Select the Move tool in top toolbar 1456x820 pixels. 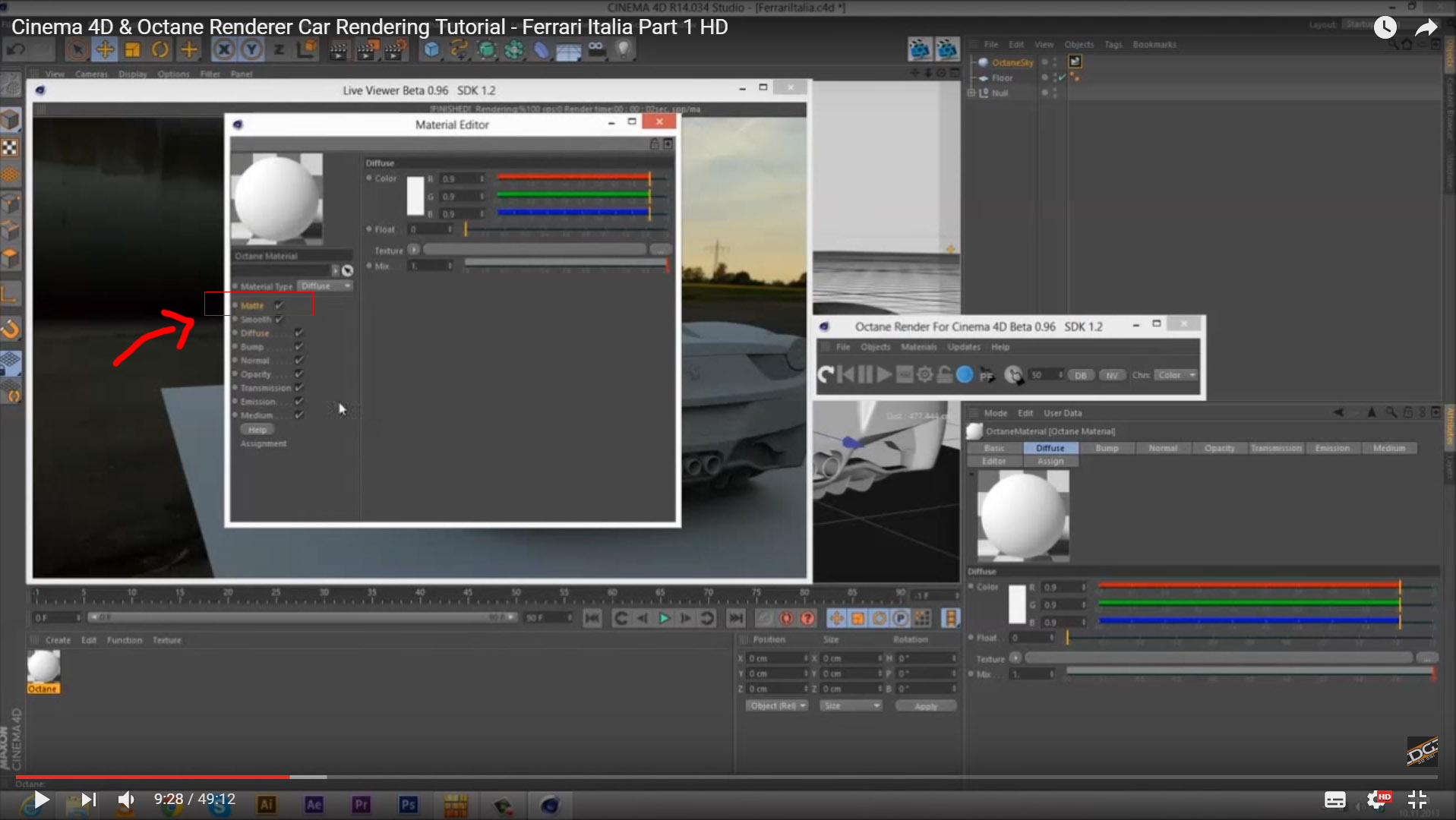pyautogui.click(x=105, y=50)
